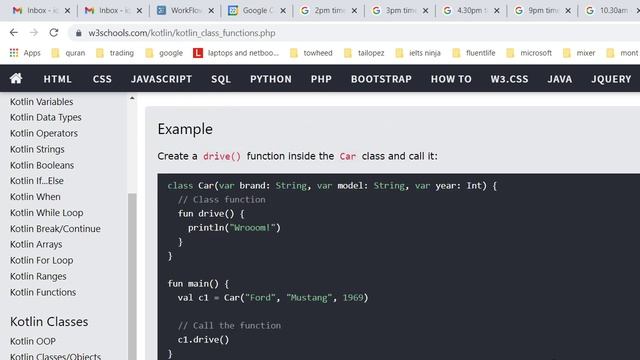This screenshot has width=640, height=360.
Task: Open W3.CSS in the top navigation
Action: point(509,79)
